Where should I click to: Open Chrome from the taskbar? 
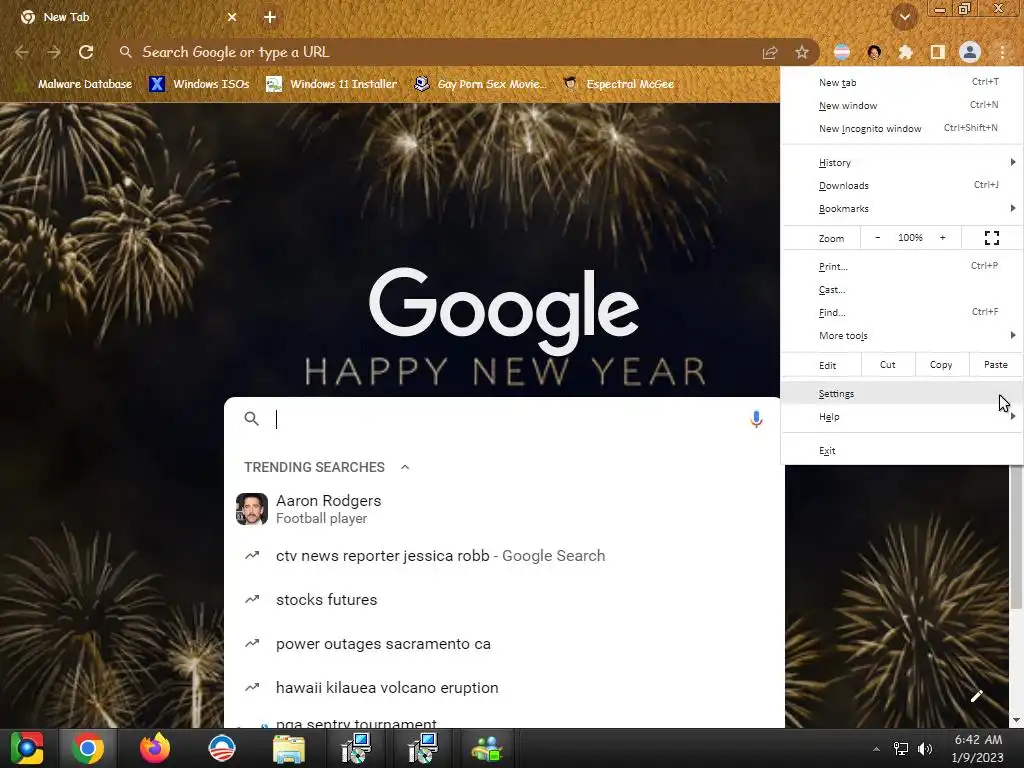[x=88, y=748]
